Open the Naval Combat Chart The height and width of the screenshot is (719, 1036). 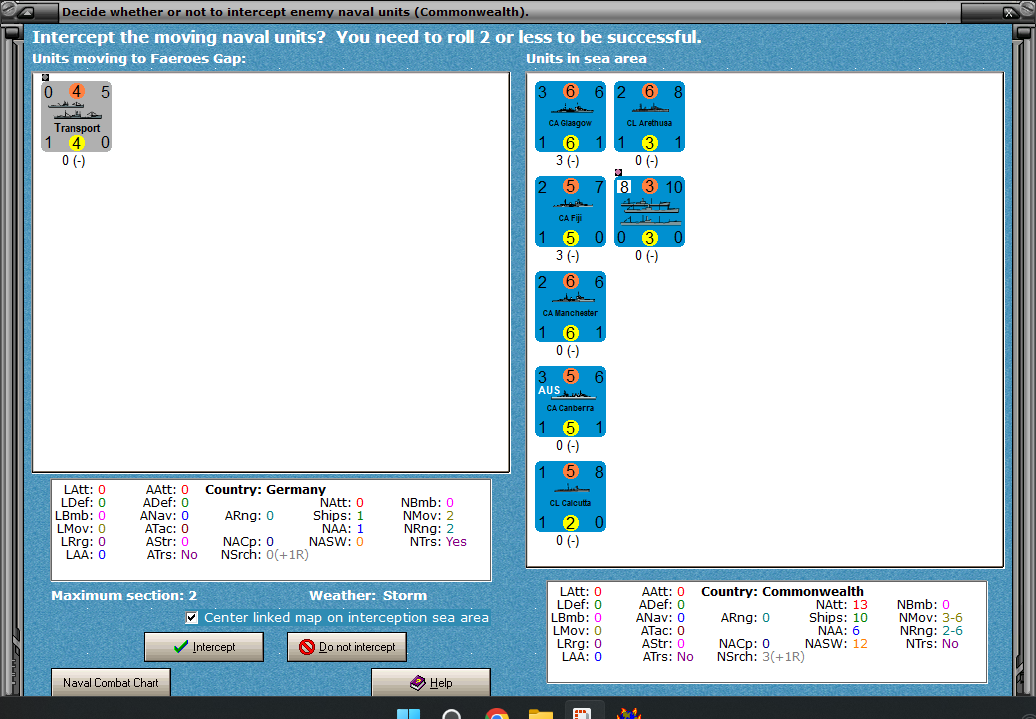click(111, 683)
